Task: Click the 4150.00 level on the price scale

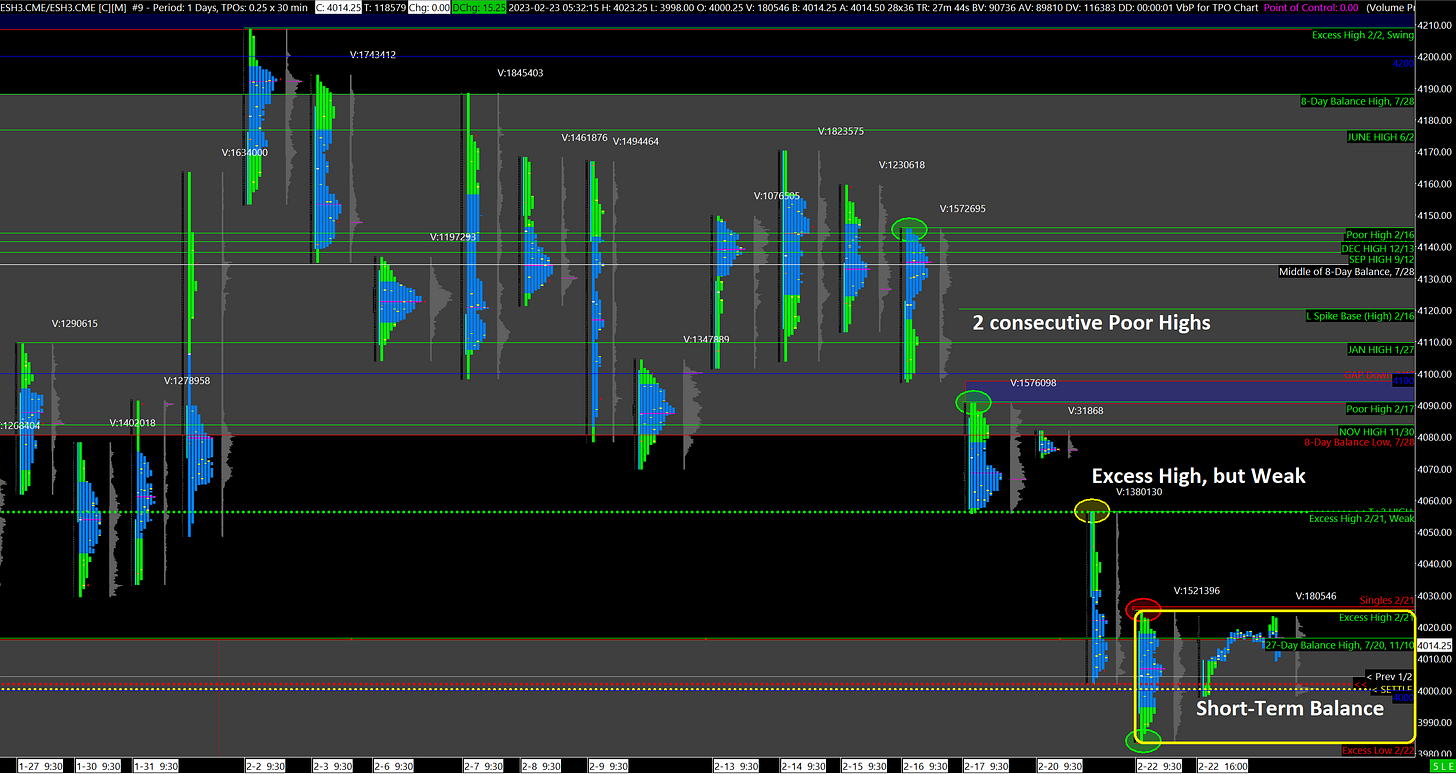Action: coord(1436,215)
